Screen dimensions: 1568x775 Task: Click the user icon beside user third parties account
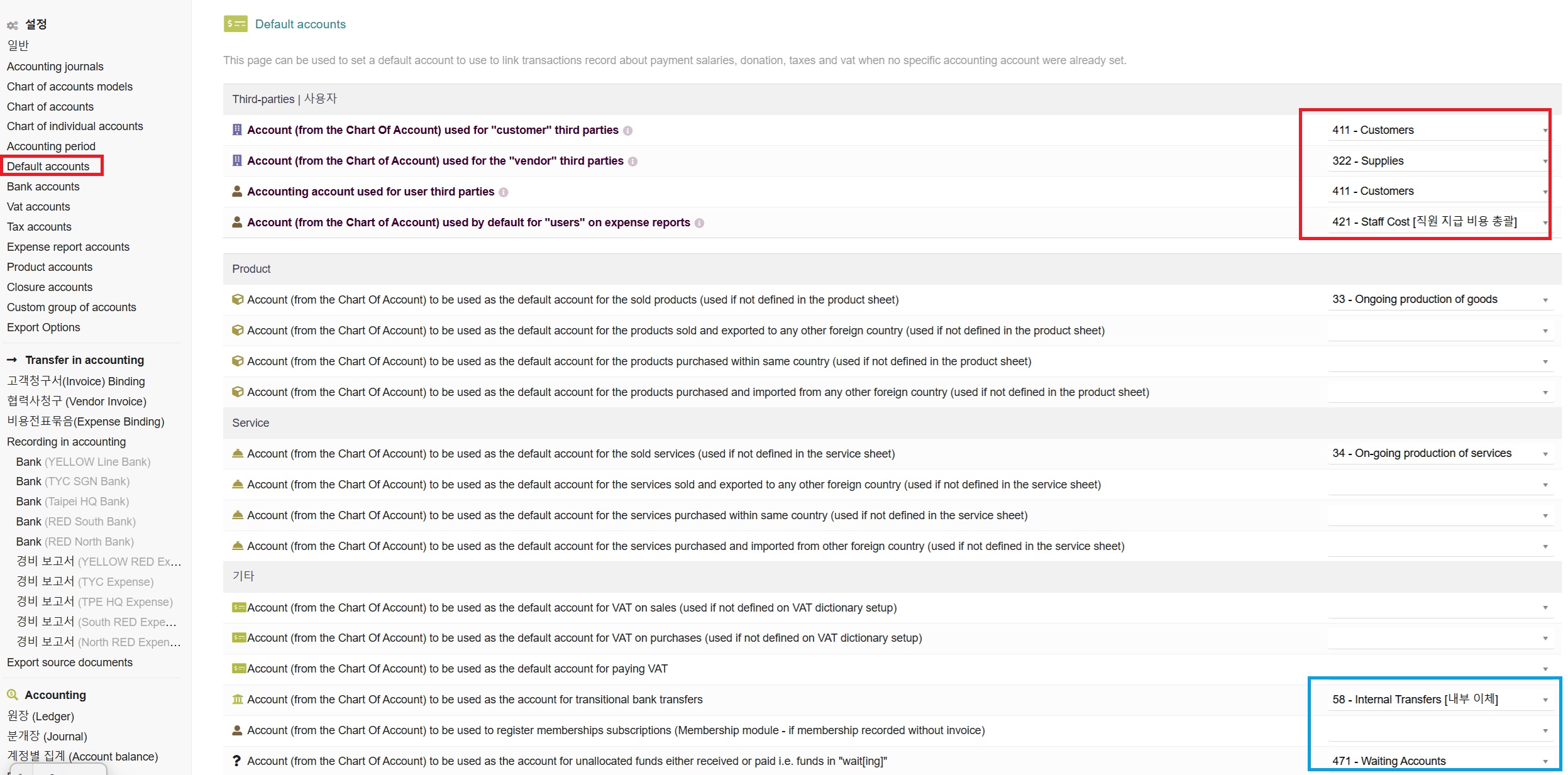[x=237, y=192]
